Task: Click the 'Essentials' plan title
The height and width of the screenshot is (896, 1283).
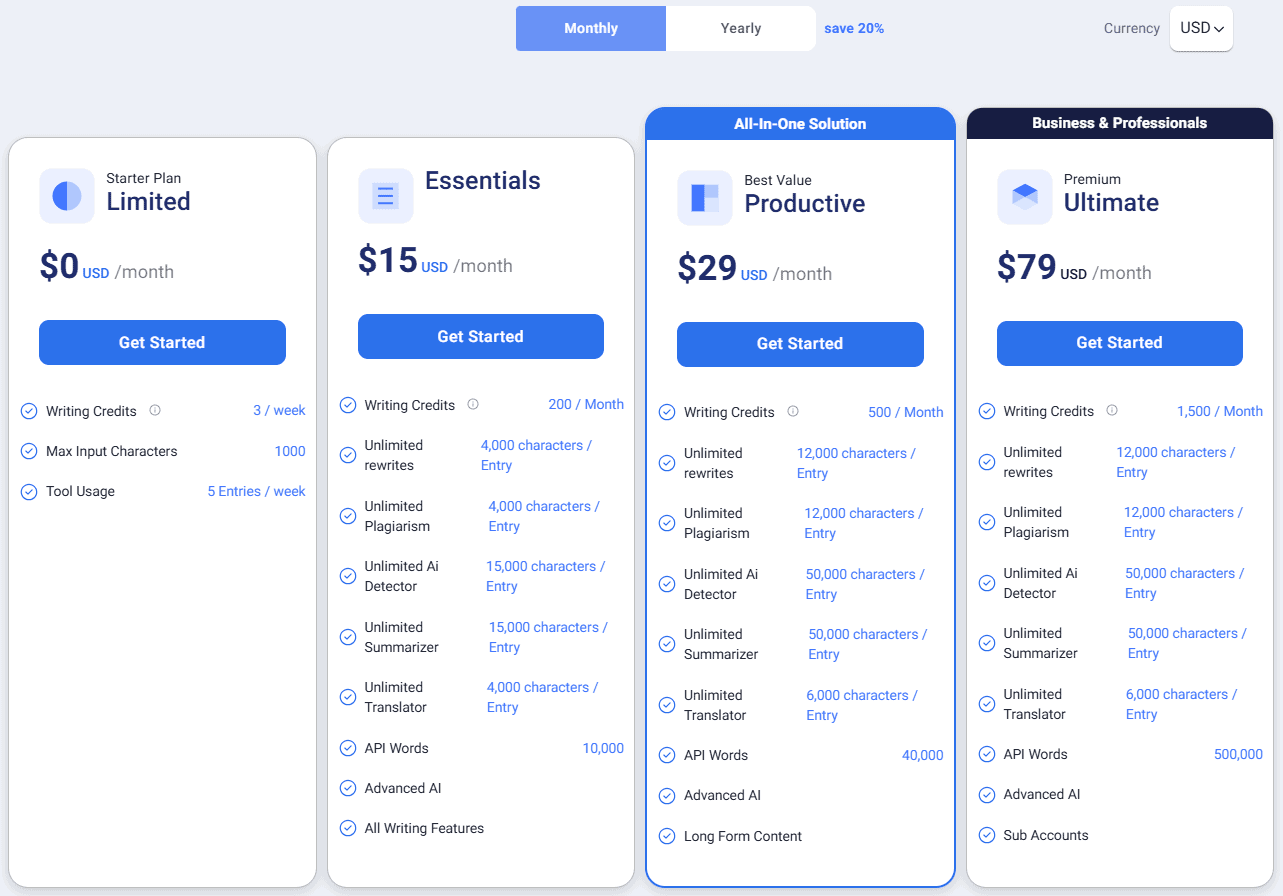Action: click(x=483, y=181)
